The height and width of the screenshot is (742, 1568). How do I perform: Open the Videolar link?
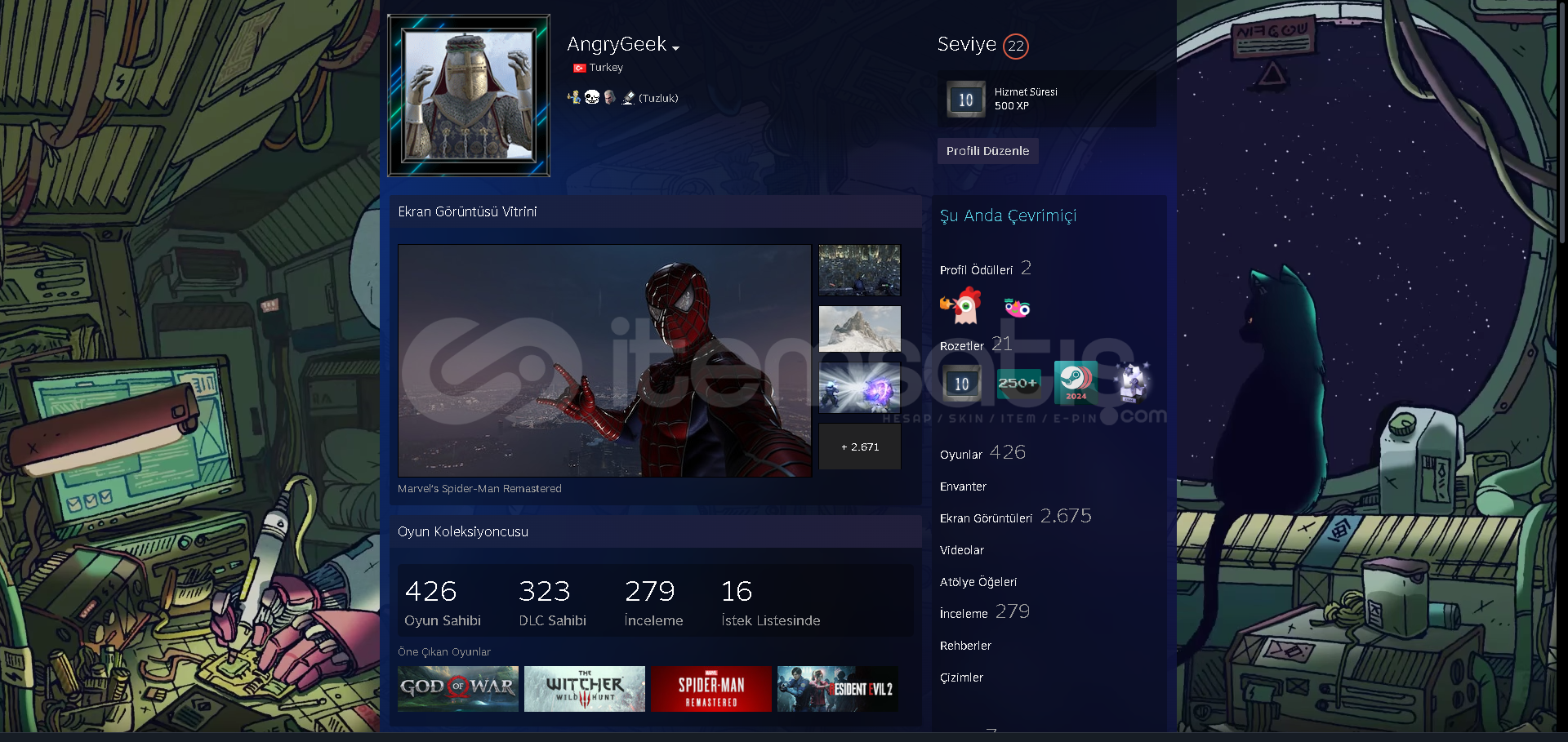coord(962,550)
